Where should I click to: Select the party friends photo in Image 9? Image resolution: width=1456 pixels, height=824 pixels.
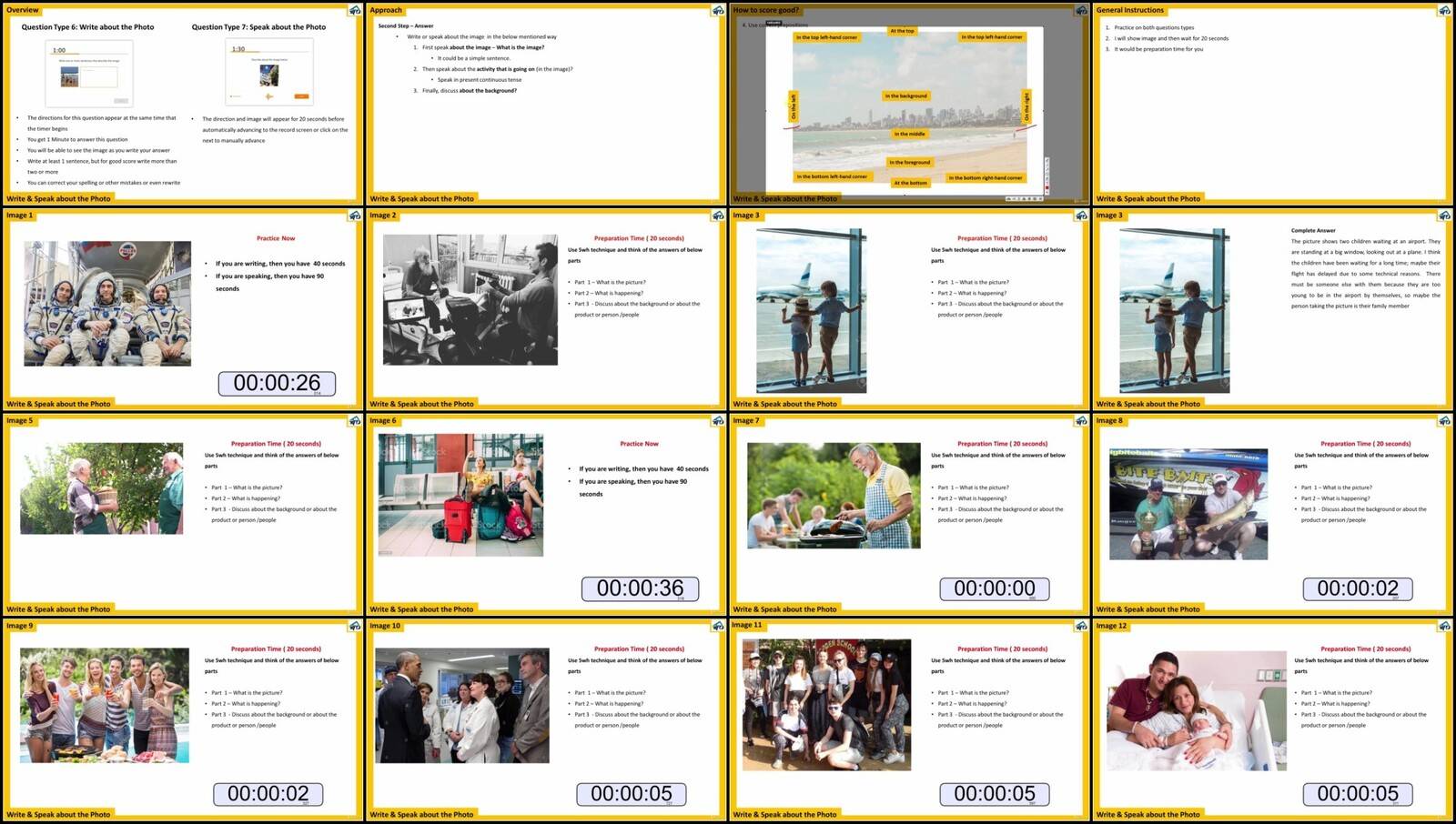pos(105,705)
